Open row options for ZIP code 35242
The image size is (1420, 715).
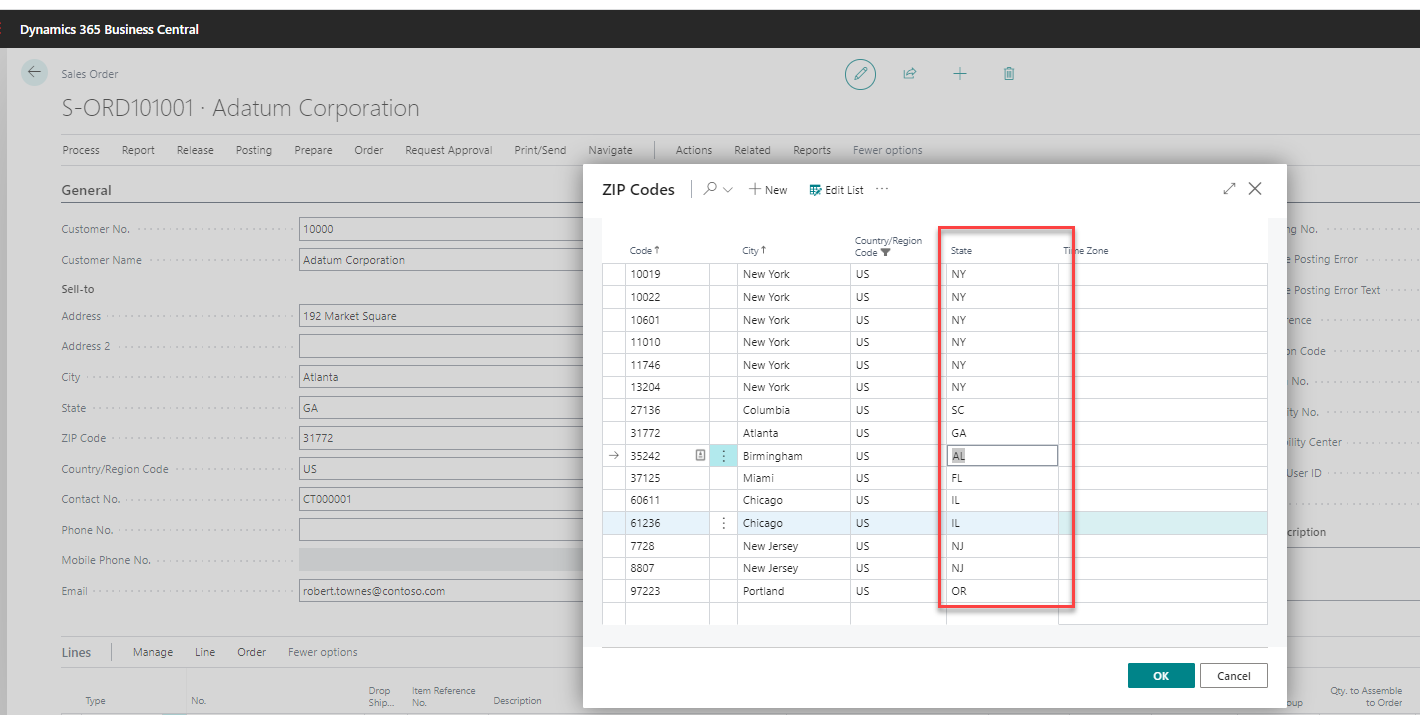[x=723, y=456]
